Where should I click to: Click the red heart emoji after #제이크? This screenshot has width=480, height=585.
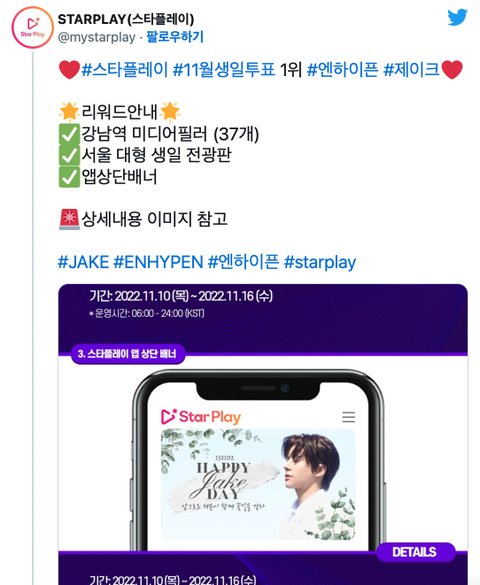[452, 69]
